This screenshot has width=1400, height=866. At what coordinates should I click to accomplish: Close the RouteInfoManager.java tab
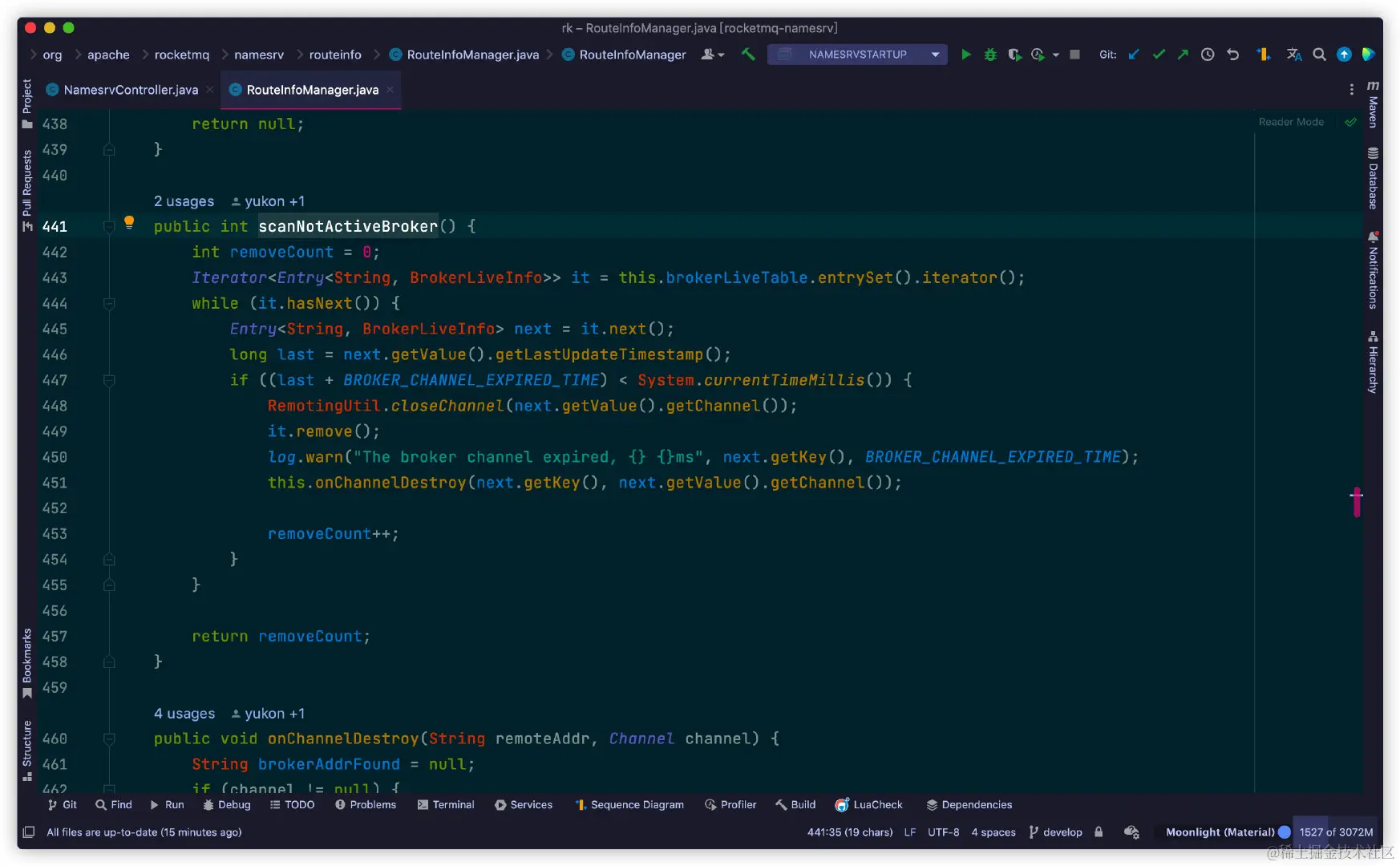[x=390, y=90]
